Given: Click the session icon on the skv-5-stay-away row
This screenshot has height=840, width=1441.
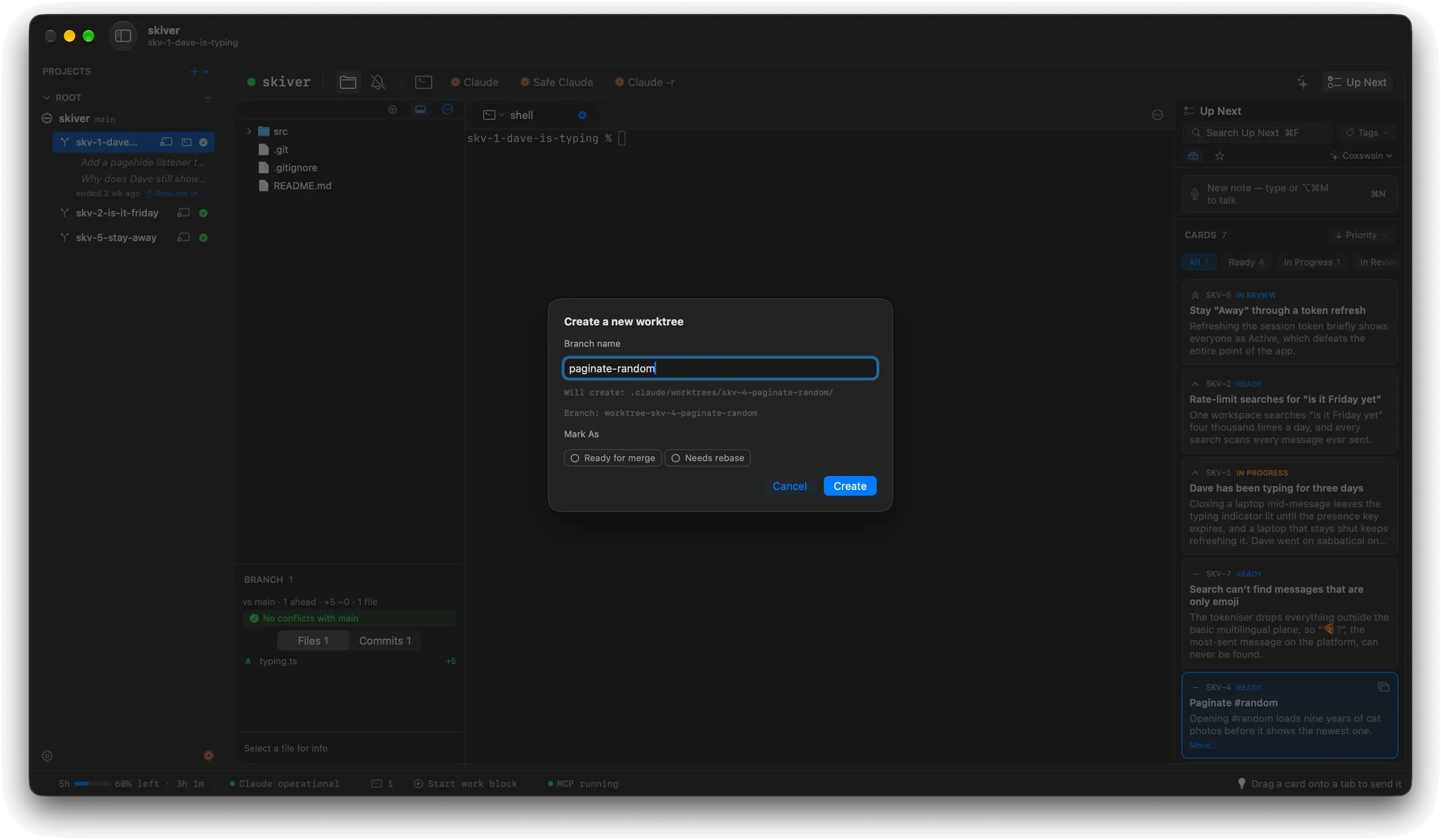Looking at the screenshot, I should (184, 237).
